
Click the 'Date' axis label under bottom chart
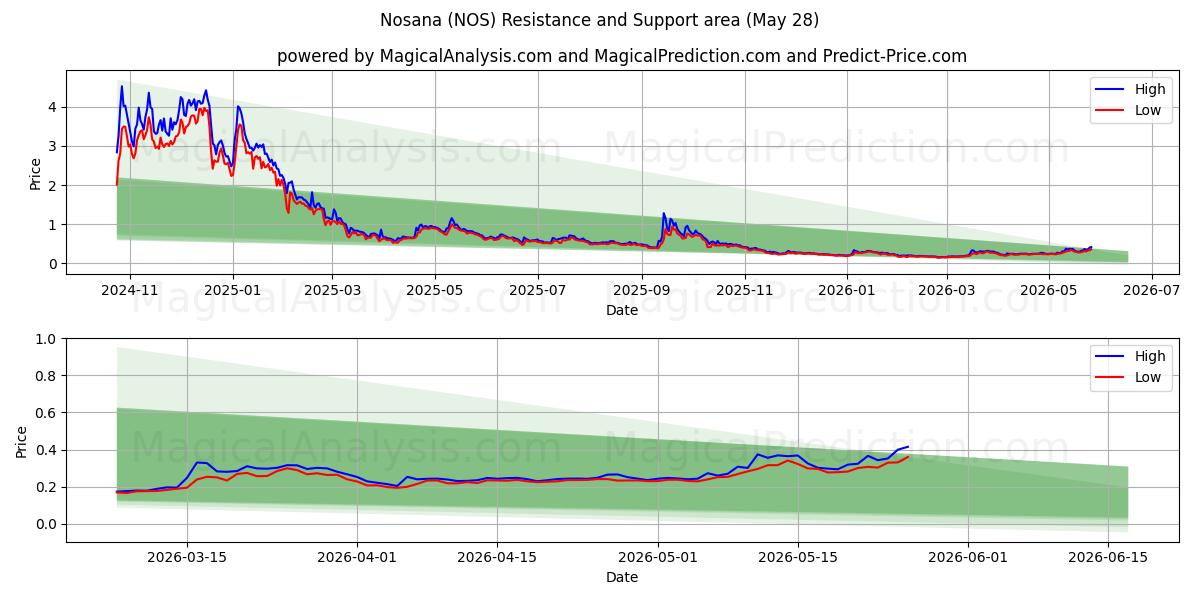(x=621, y=577)
